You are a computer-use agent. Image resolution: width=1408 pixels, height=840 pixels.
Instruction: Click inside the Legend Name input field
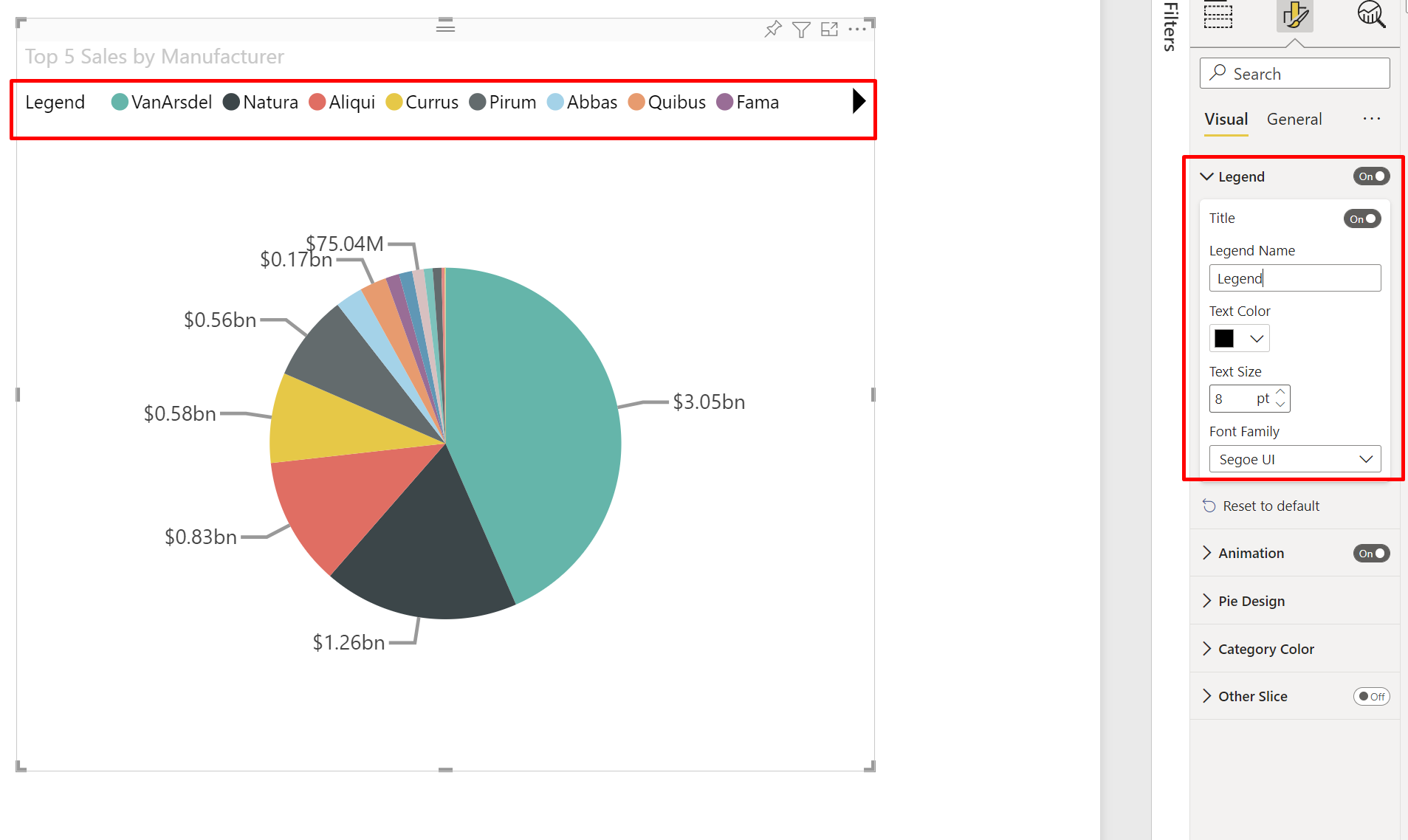[1294, 278]
